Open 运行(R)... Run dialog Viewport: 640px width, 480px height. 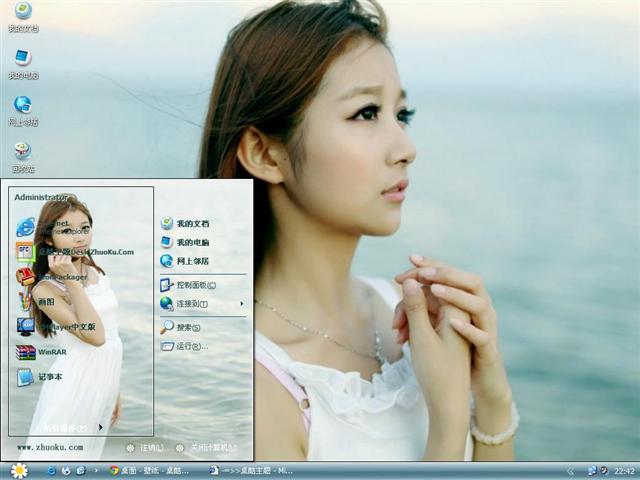click(184, 346)
